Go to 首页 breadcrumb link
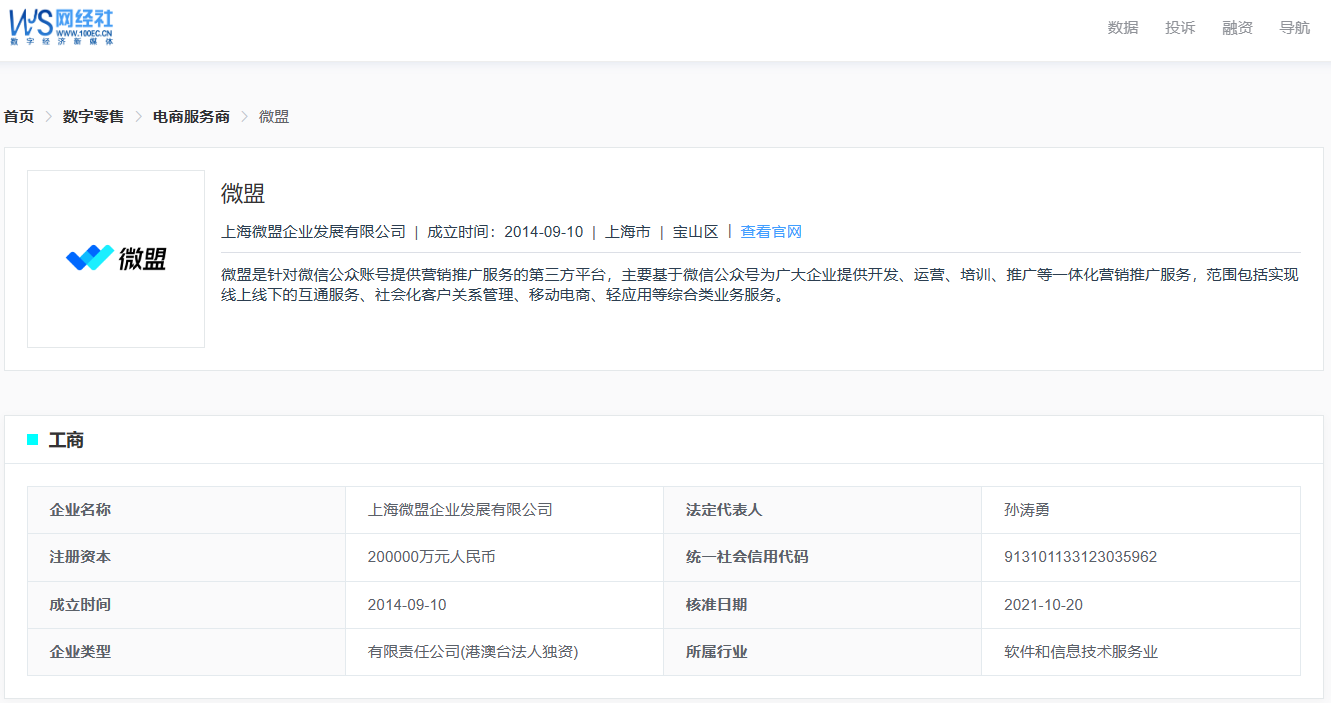 (x=19, y=117)
